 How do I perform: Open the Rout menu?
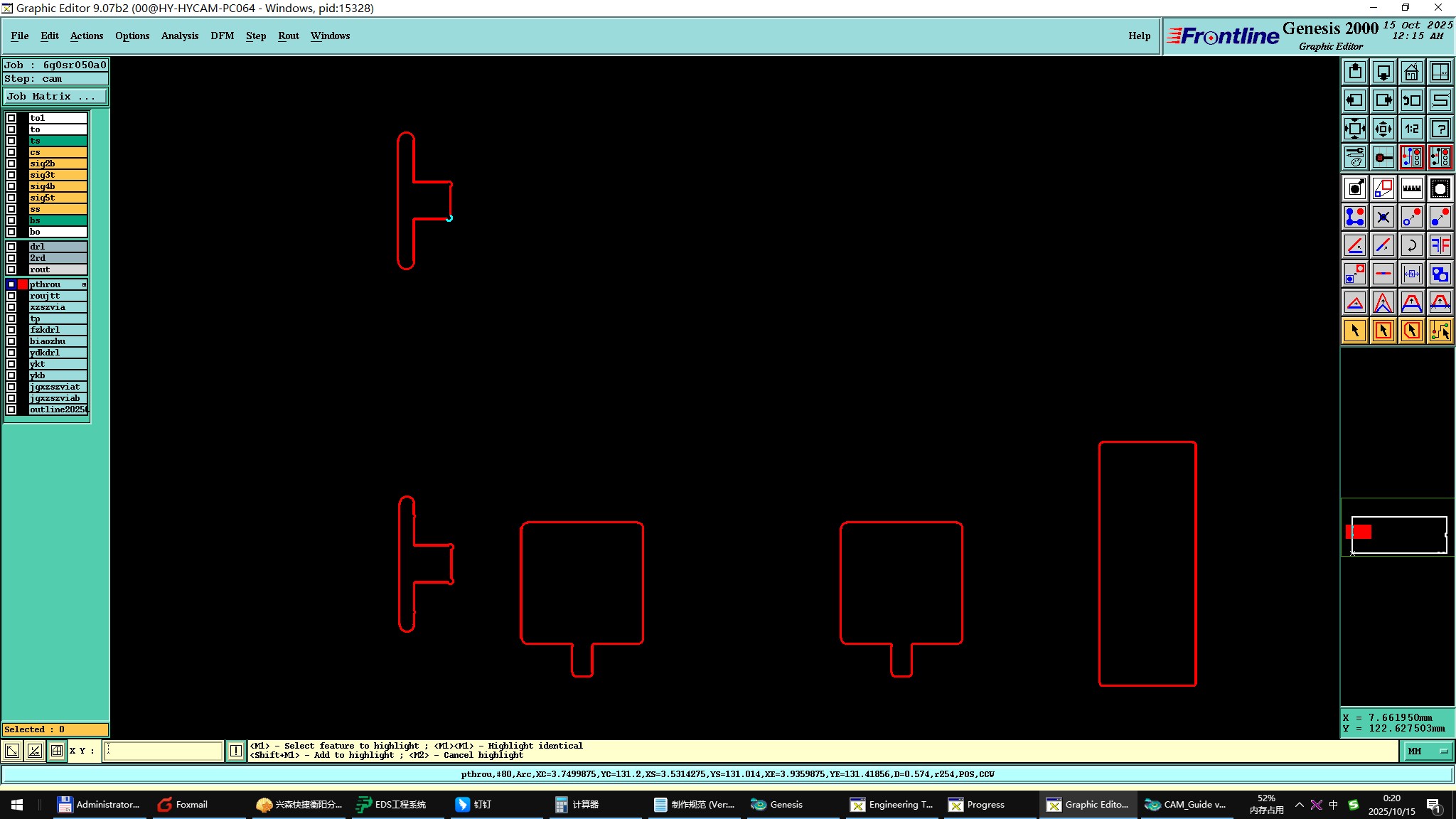click(288, 36)
